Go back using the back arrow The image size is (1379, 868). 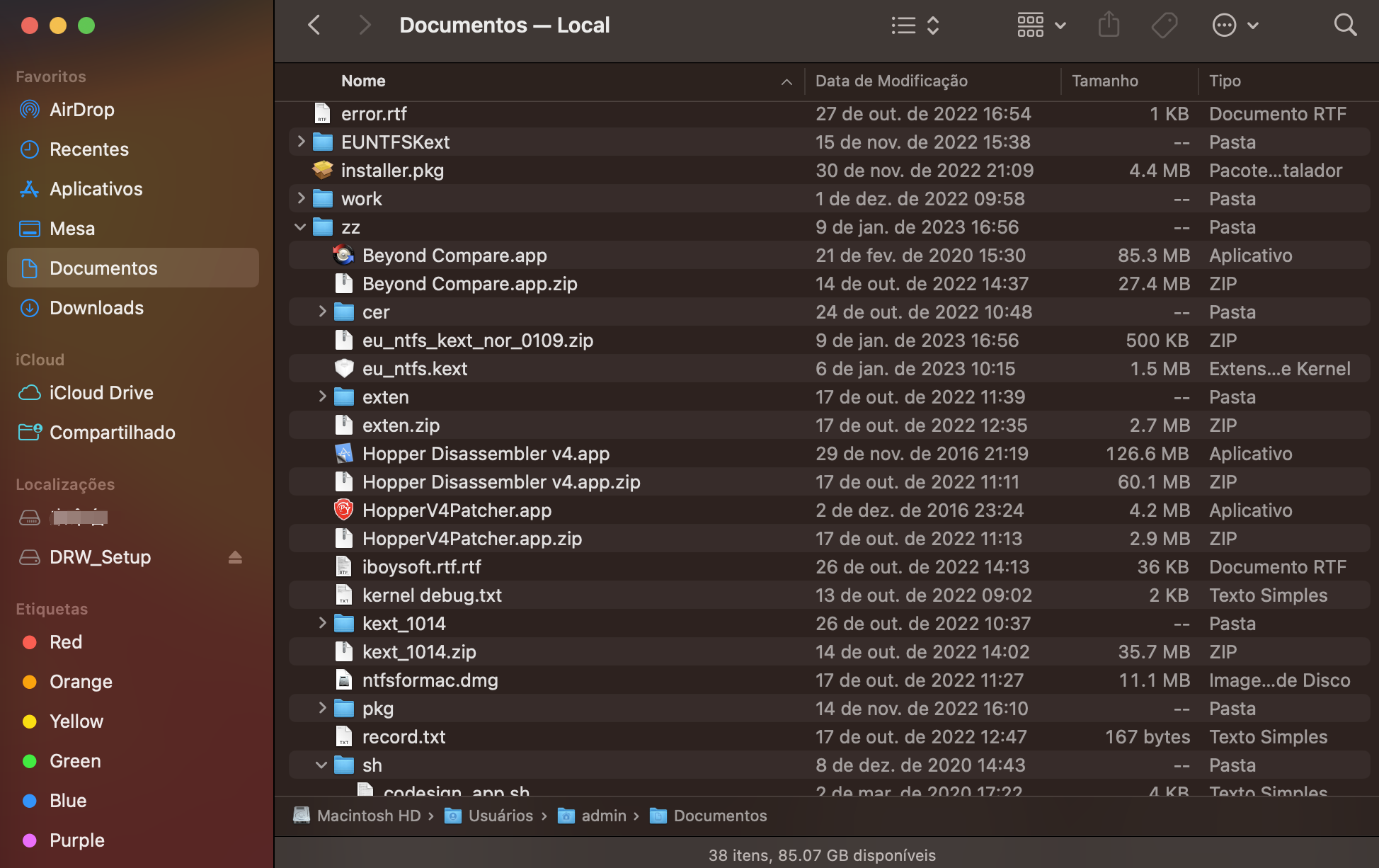coord(314,25)
